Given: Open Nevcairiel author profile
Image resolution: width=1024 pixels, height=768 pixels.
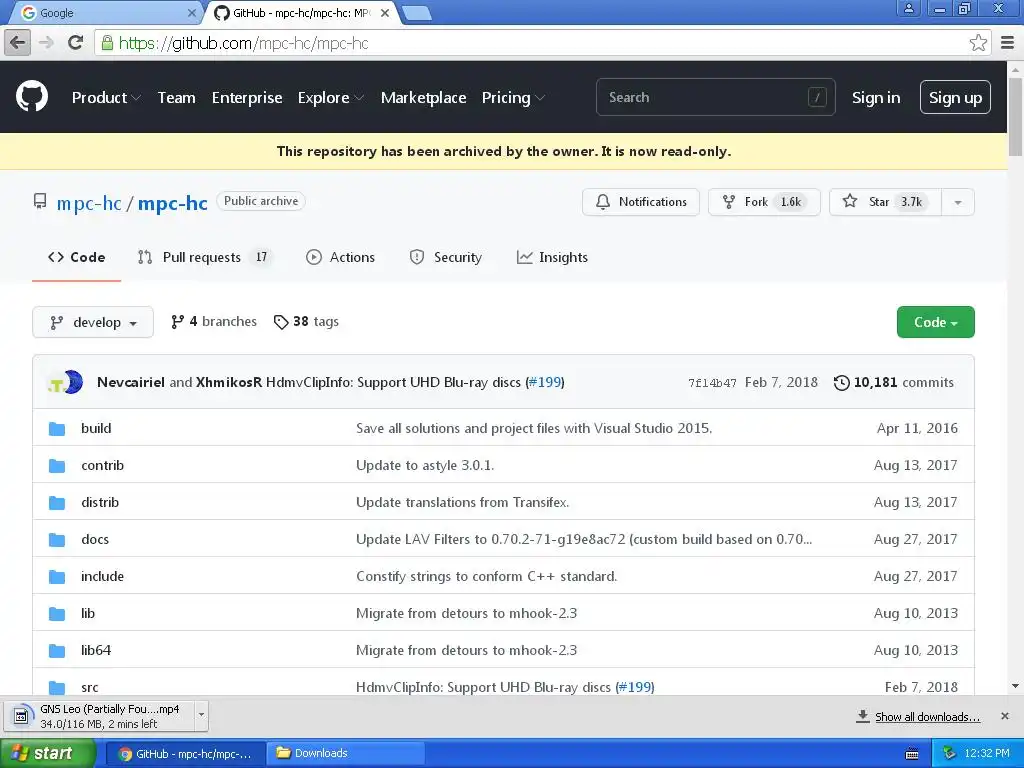Looking at the screenshot, I should (x=131, y=382).
